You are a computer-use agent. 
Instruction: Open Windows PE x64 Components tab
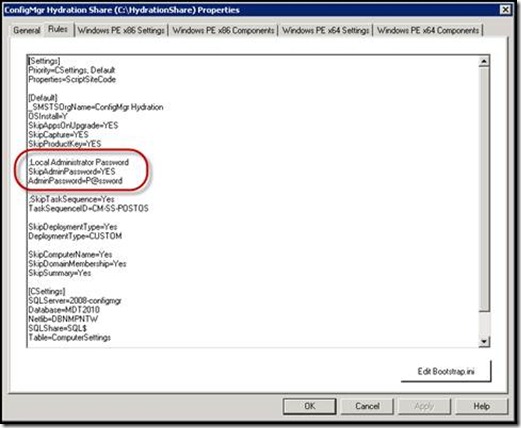428,30
